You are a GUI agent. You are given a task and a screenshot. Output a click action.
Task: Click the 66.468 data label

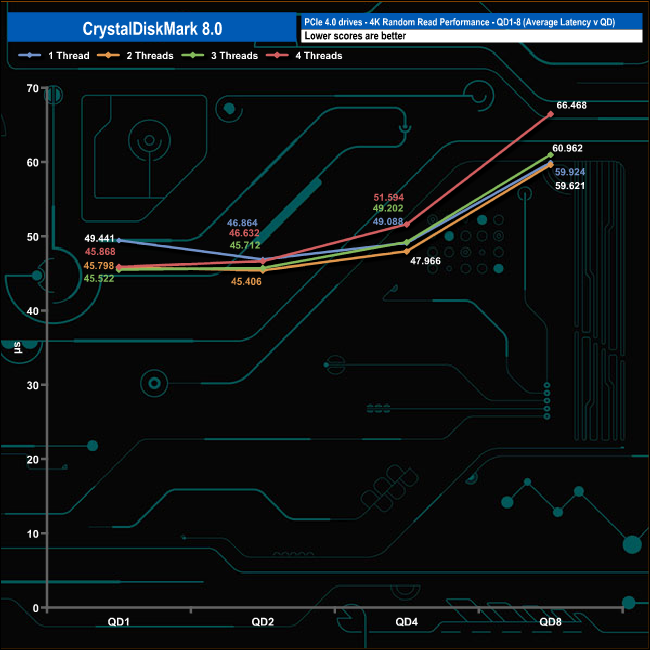click(x=571, y=105)
